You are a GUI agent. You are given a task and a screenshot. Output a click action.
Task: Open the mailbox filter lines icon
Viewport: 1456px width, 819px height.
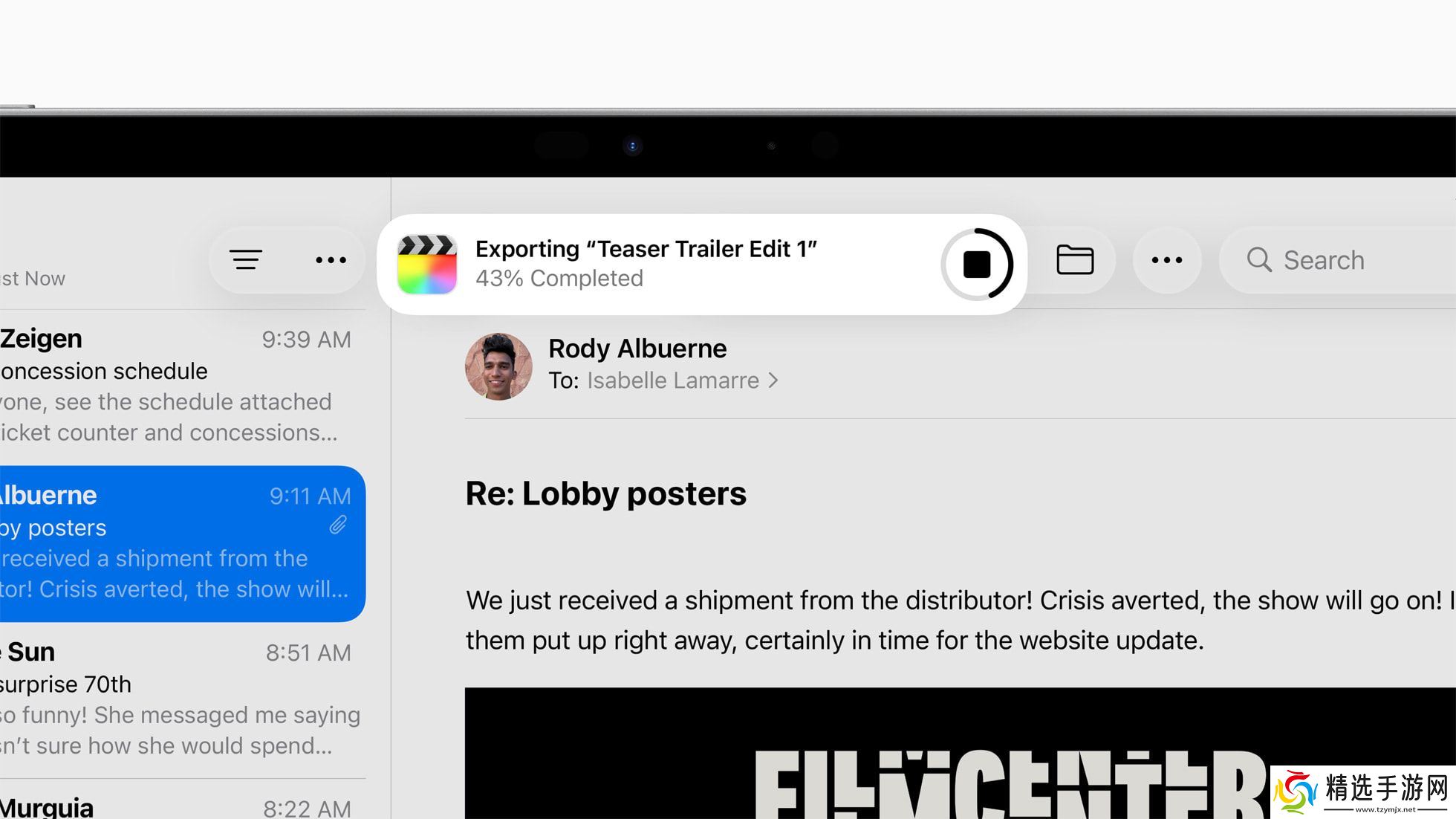click(x=246, y=260)
